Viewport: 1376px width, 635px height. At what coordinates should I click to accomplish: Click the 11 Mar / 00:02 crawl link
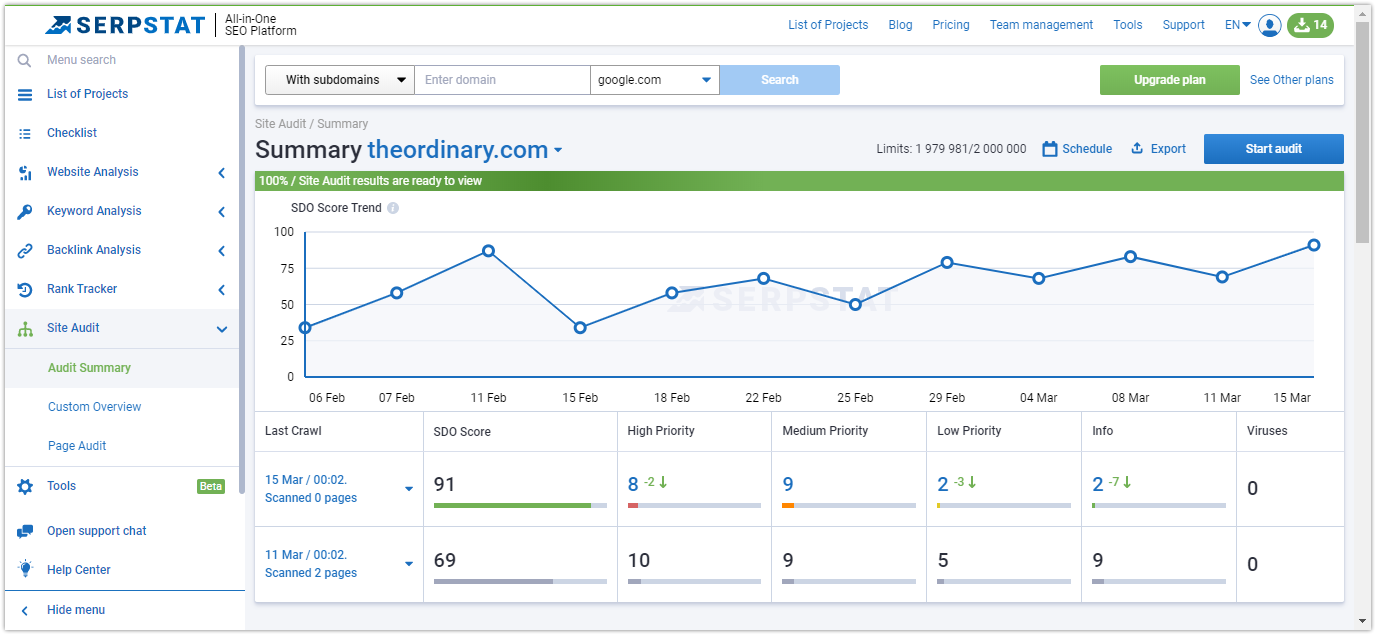[x=306, y=555]
